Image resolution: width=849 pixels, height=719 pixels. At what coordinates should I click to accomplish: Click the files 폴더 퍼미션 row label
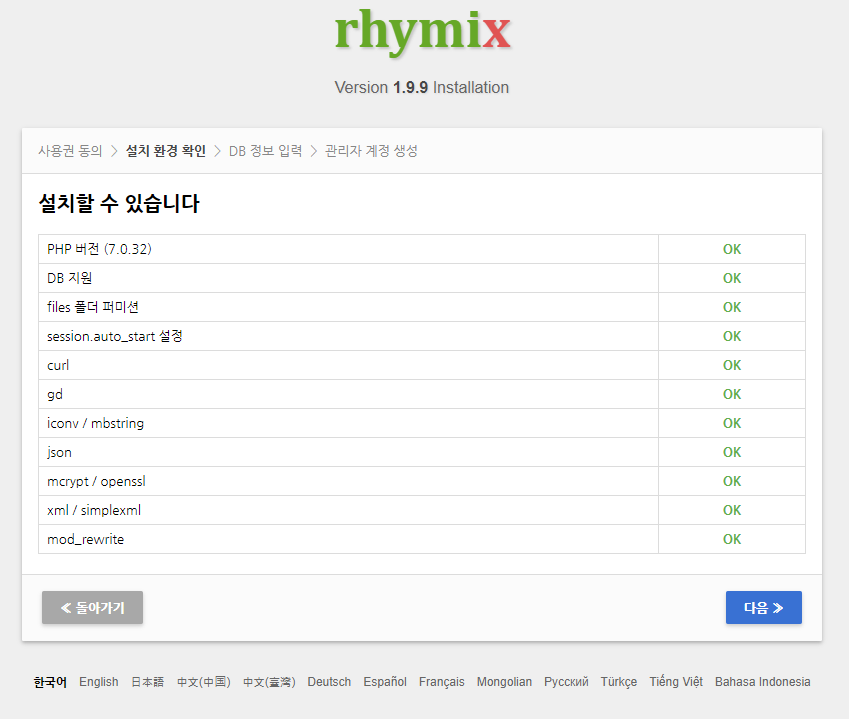[x=93, y=307]
